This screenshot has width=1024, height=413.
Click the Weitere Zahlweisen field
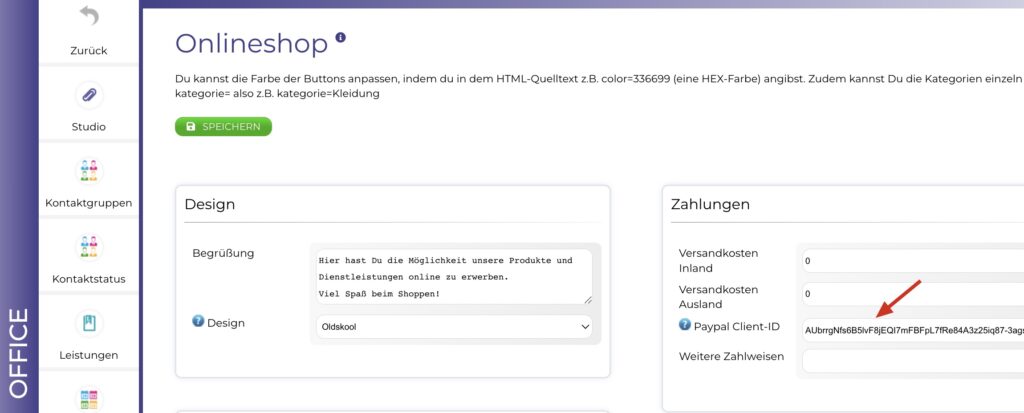click(x=910, y=361)
